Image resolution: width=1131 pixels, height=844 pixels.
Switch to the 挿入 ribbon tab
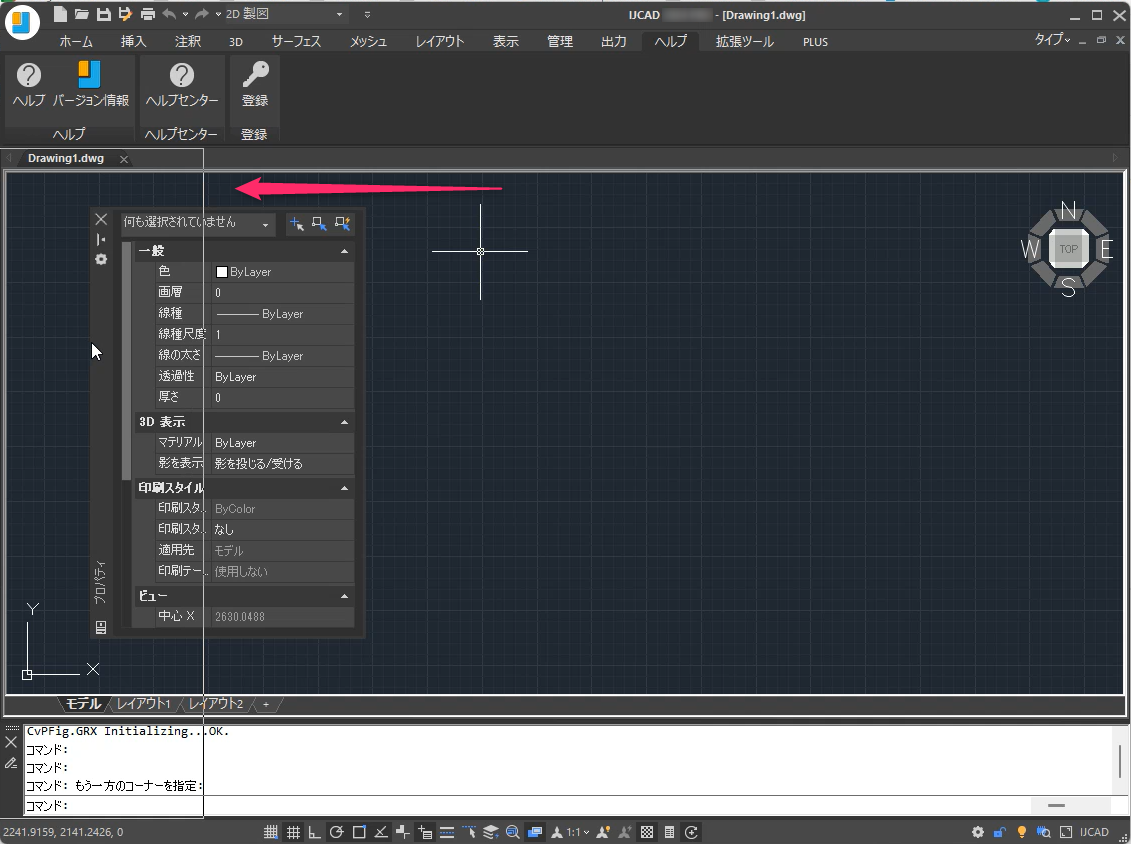[x=133, y=42]
